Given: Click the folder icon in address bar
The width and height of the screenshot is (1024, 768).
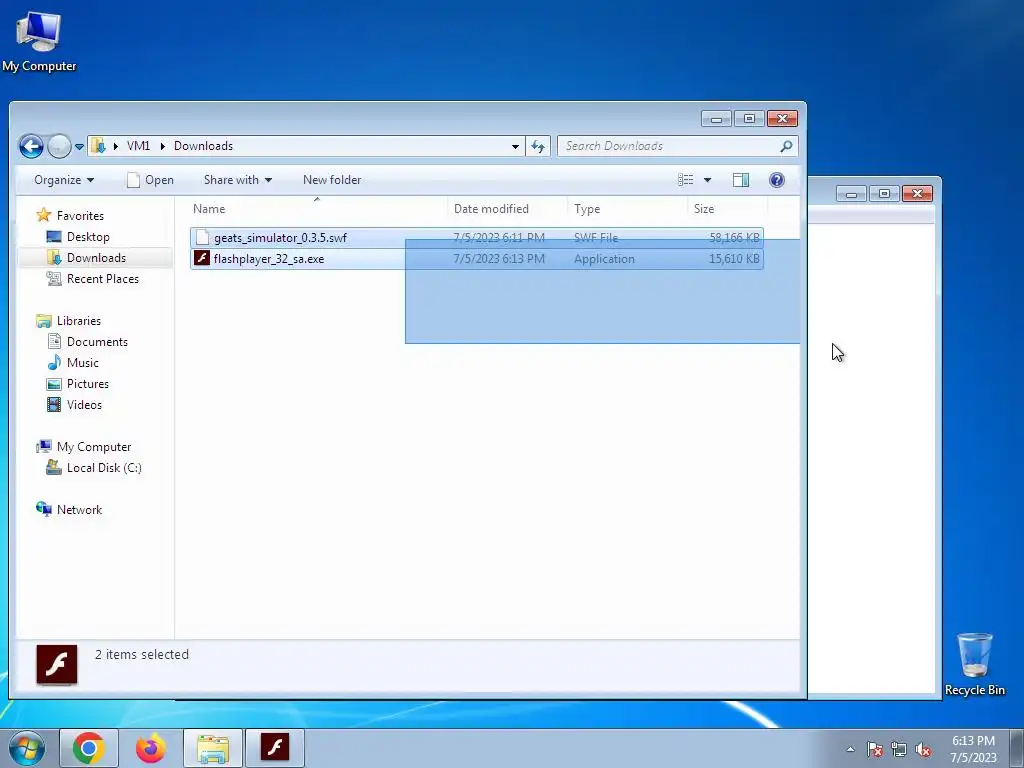Looking at the screenshot, I should [x=98, y=146].
